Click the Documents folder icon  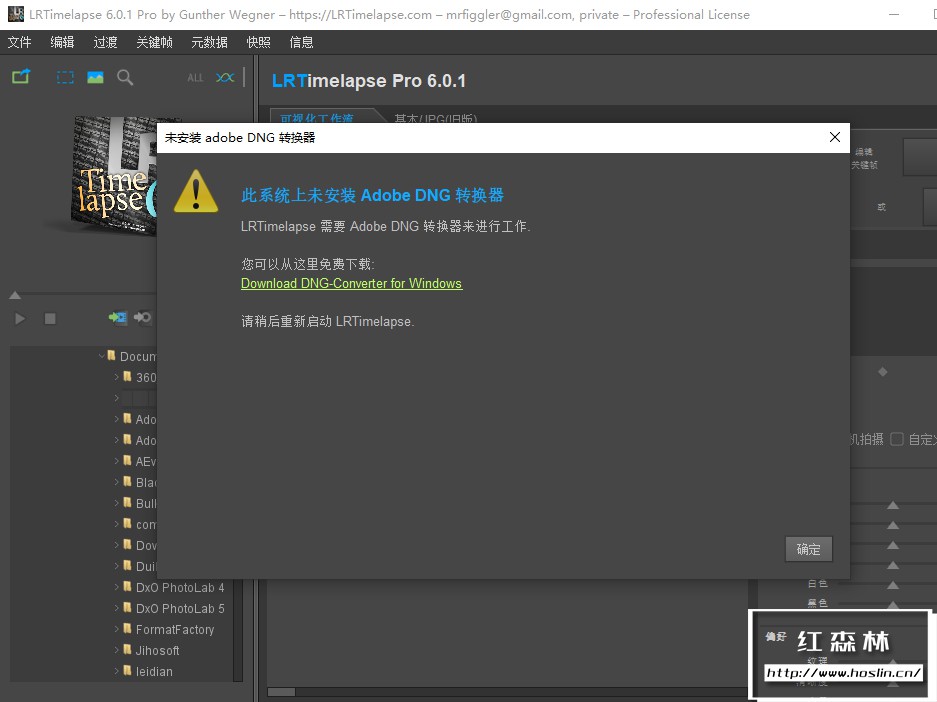click(x=111, y=355)
